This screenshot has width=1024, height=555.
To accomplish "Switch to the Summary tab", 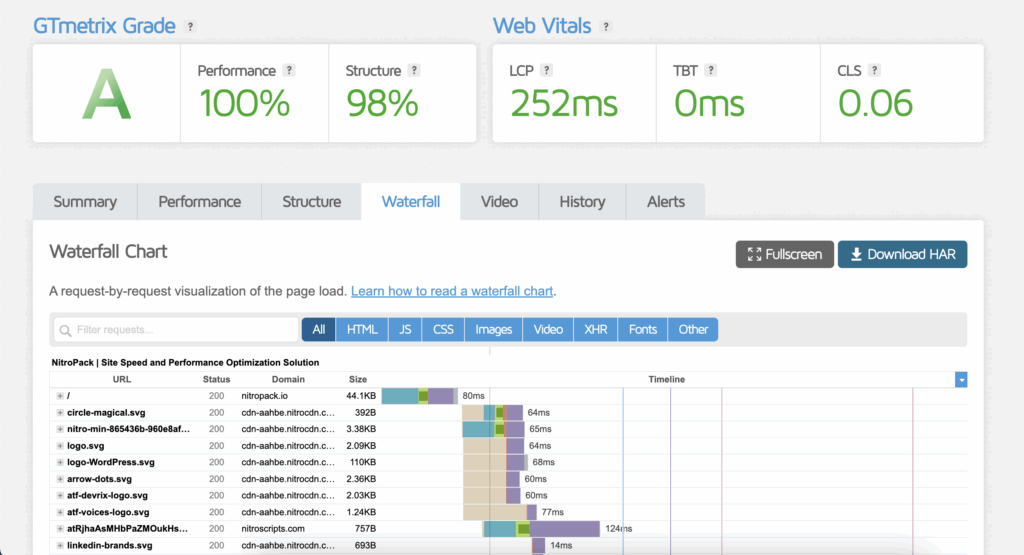I will pyautogui.click(x=85, y=202).
